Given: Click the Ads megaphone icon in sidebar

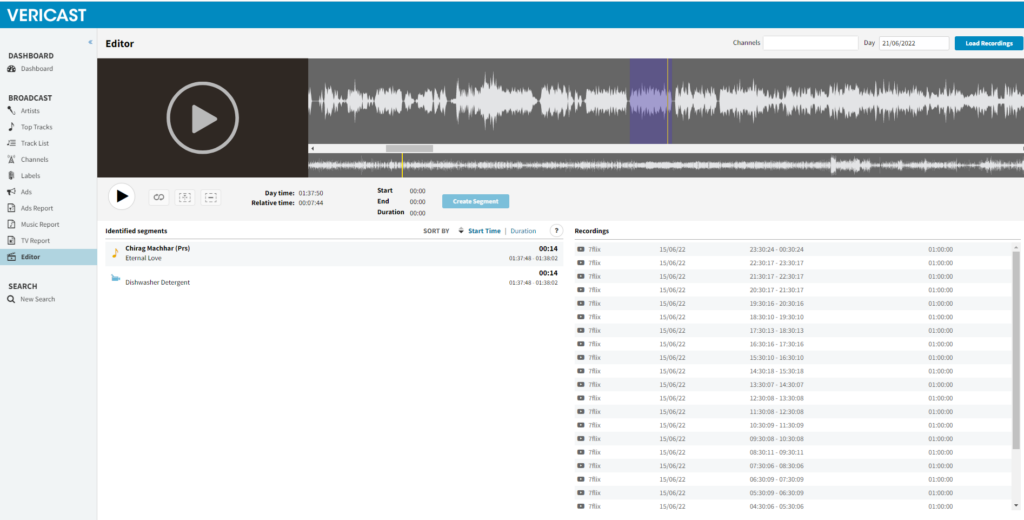Looking at the screenshot, I should coord(11,192).
